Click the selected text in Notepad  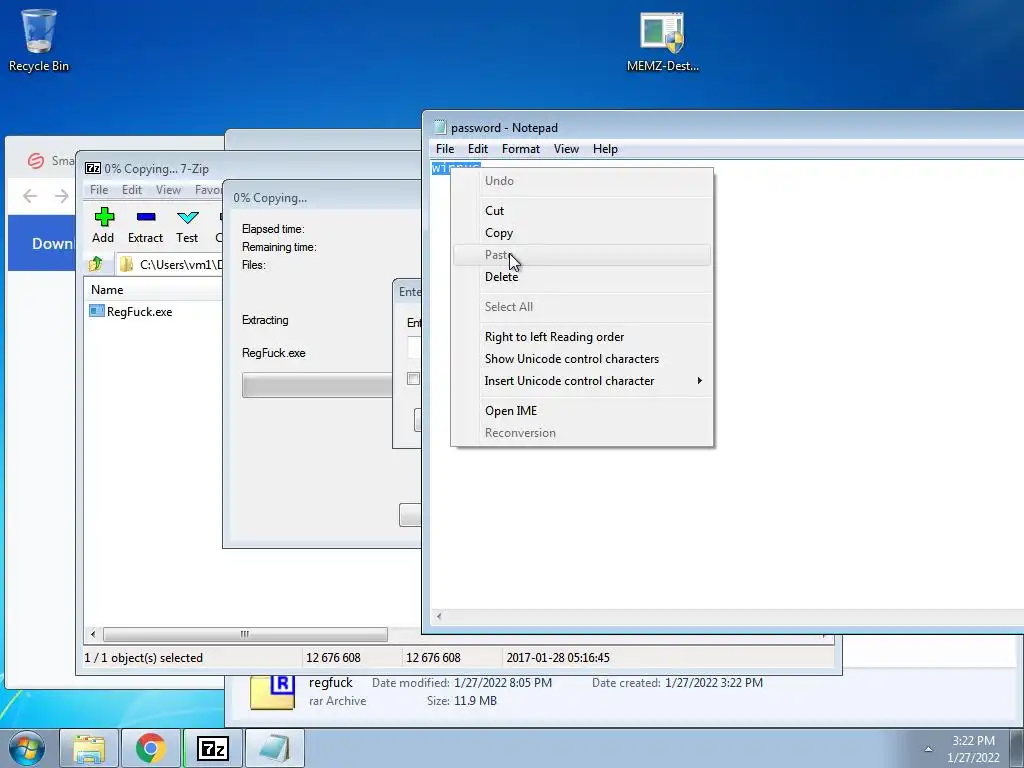pyautogui.click(x=456, y=168)
